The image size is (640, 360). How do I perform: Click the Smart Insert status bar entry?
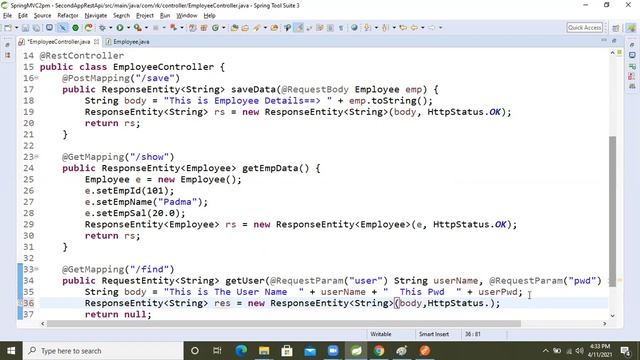point(434,334)
